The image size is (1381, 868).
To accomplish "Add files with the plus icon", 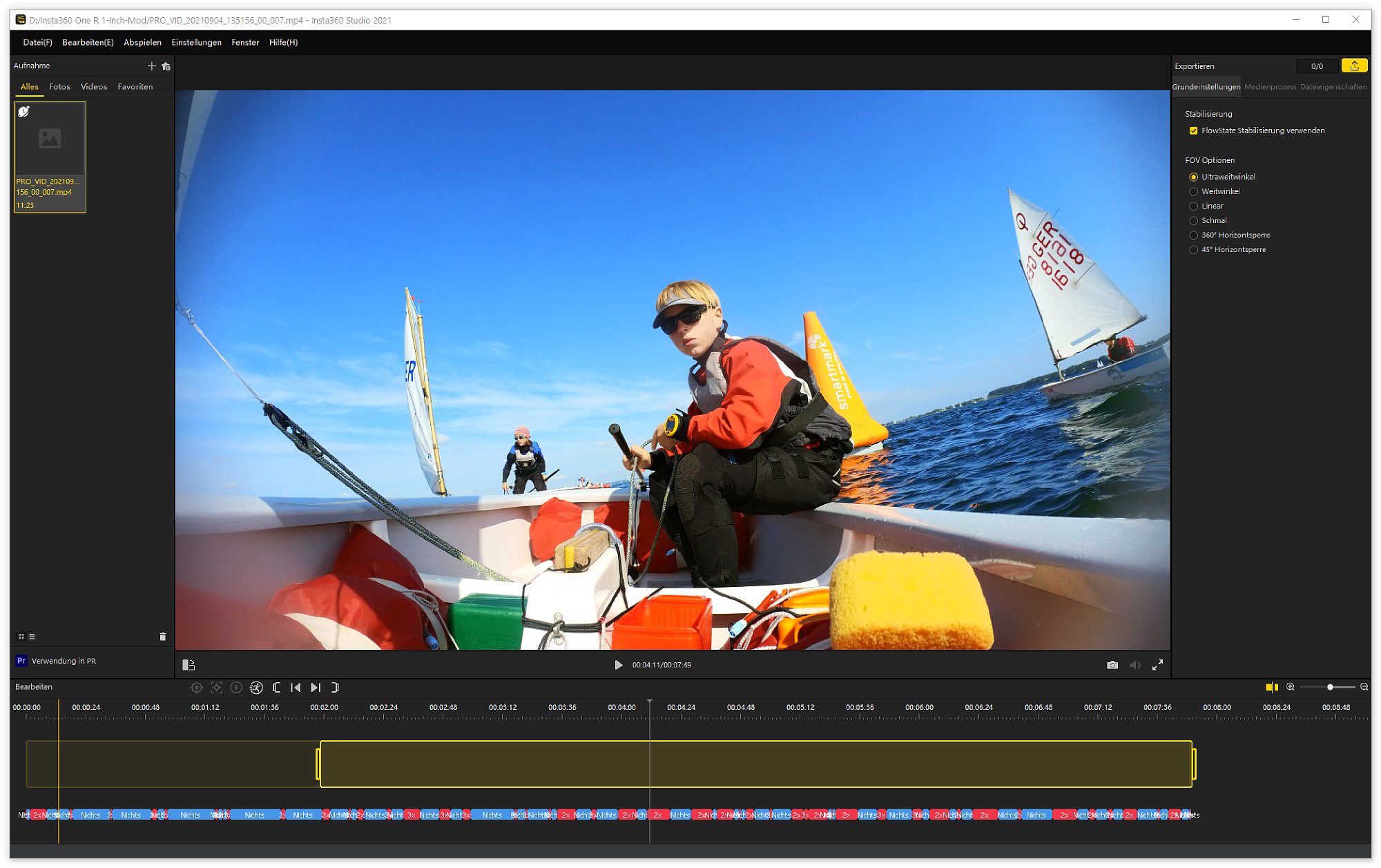I will (x=151, y=66).
